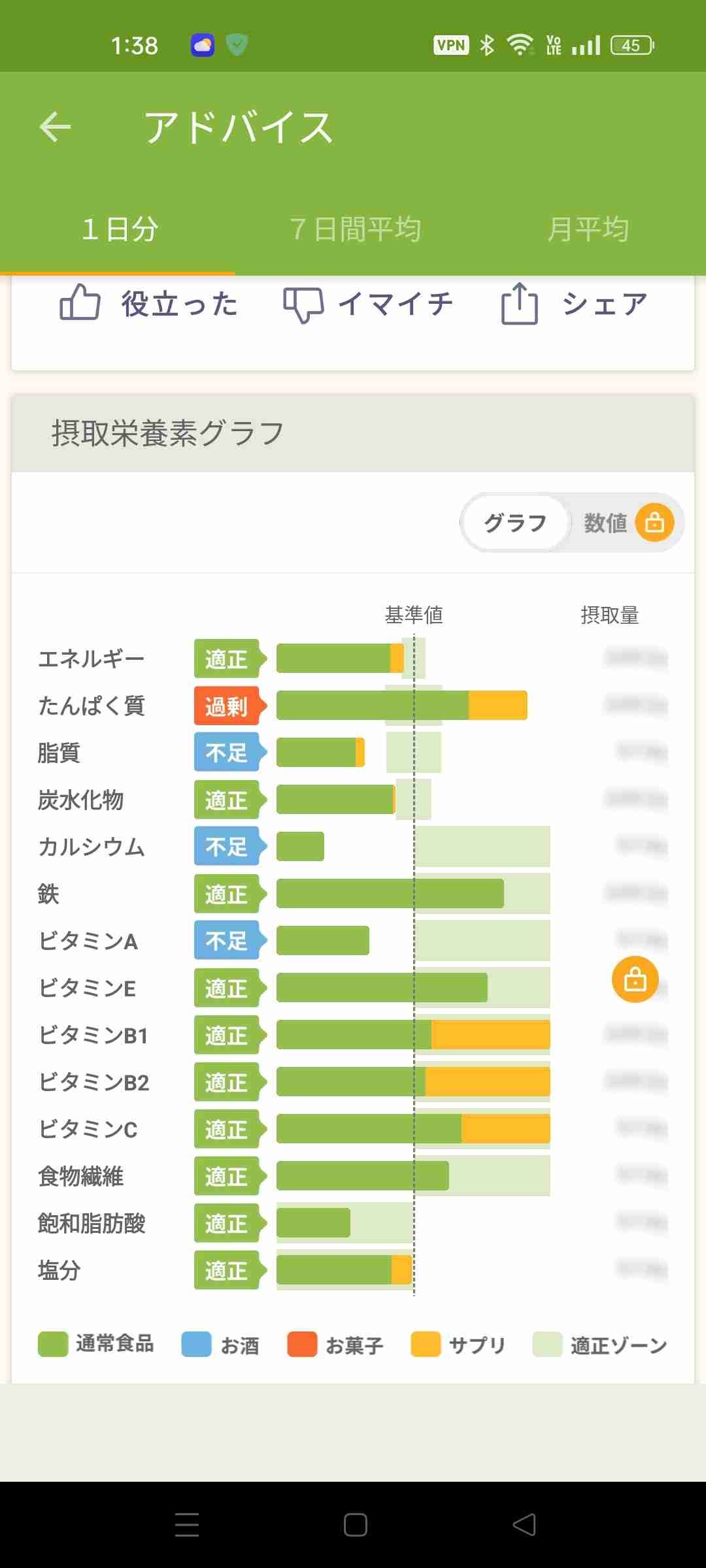Open the 7日間平均 tab
Viewport: 706px width, 1568px height.
coord(355,230)
